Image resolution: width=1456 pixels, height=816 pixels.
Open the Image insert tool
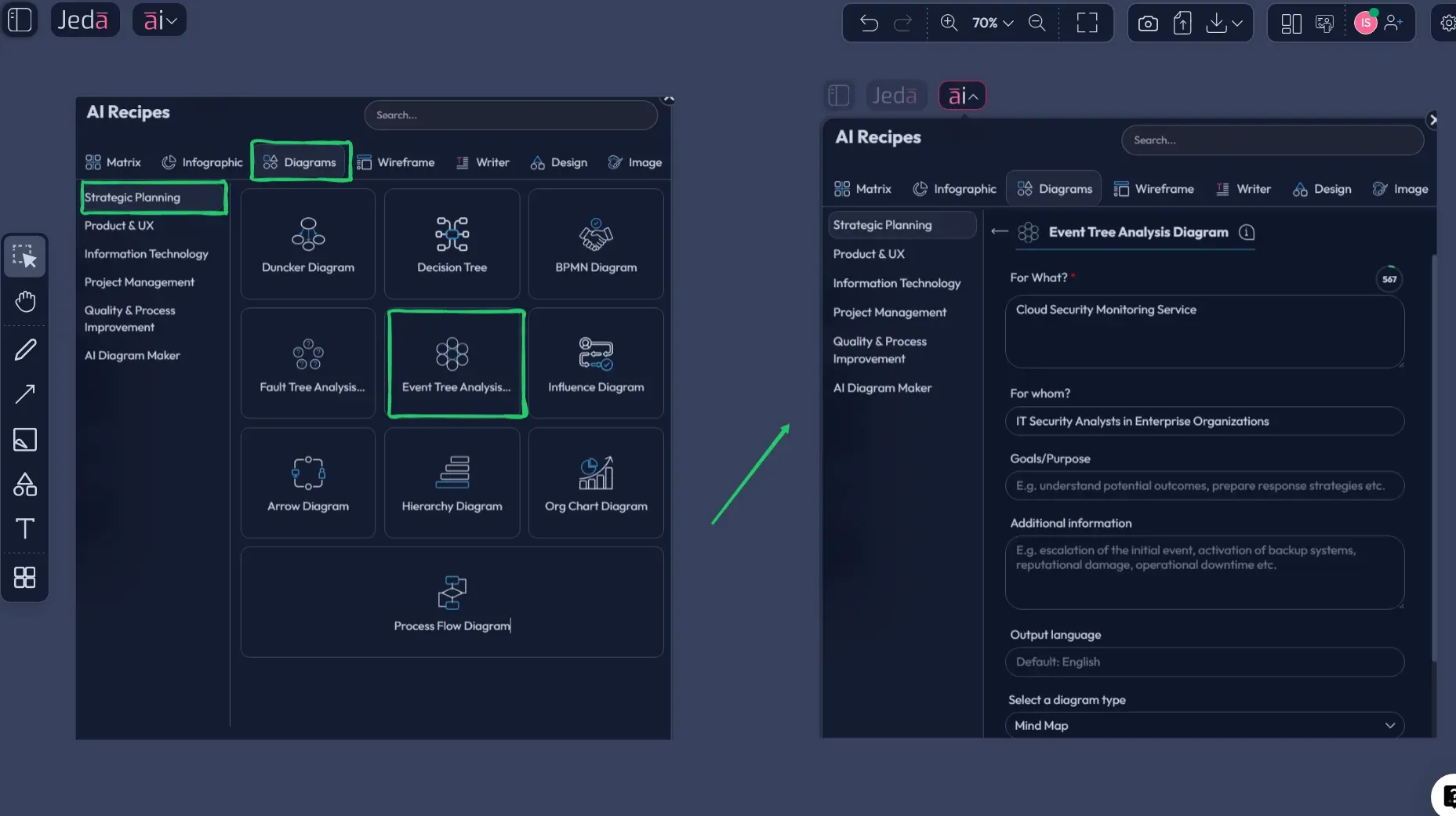point(25,440)
